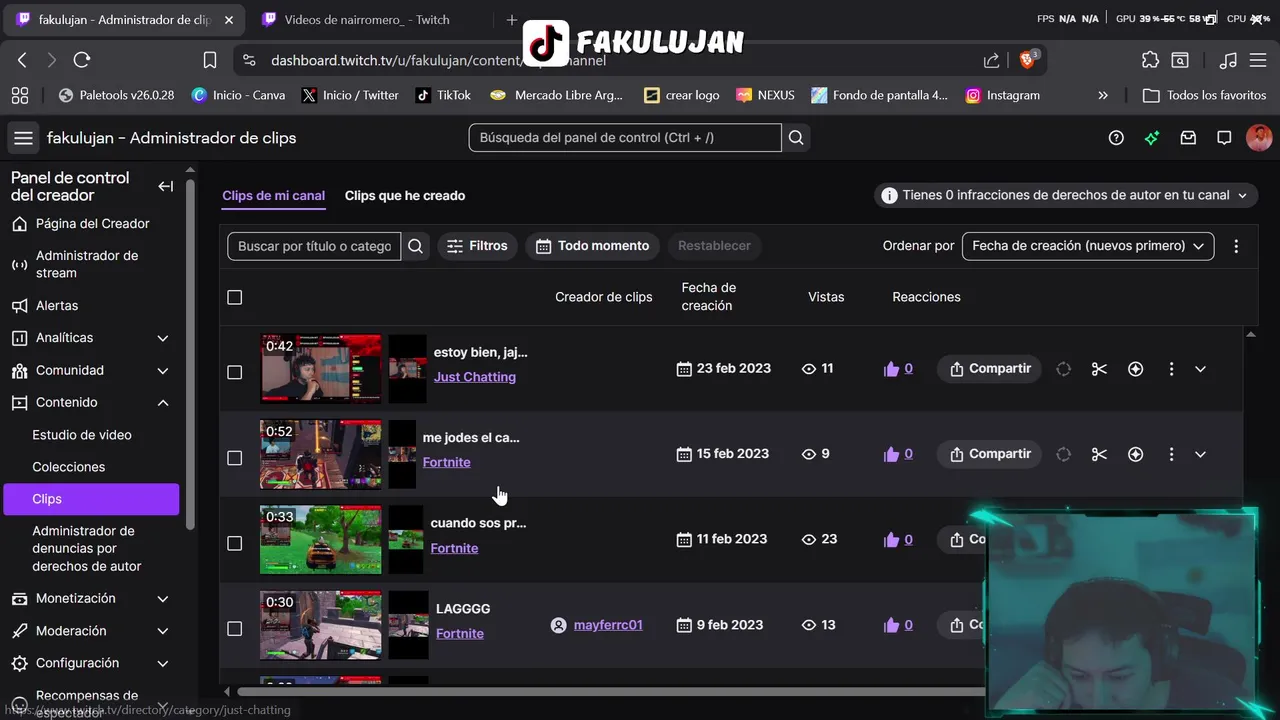
Task: Open more options for 23 feb 2023 clip
Action: point(1171,369)
